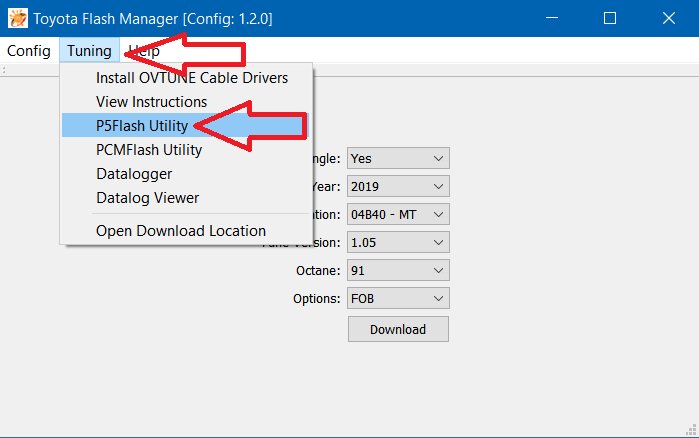Open the Config menu
699x438 pixels.
(29, 51)
